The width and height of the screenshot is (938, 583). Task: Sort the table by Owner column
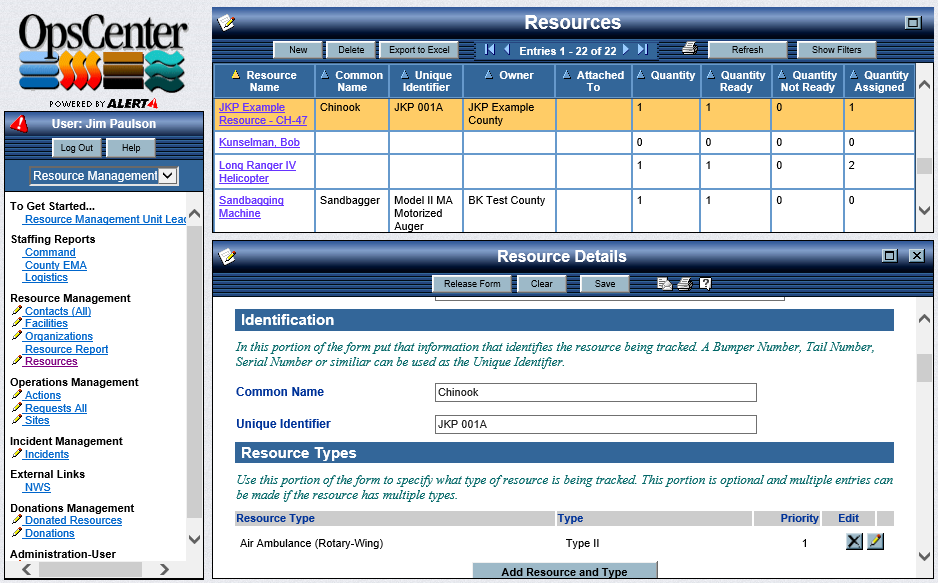click(x=509, y=75)
